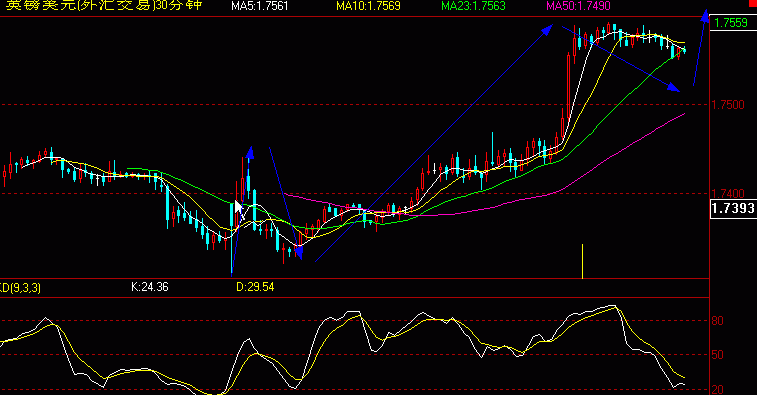Click the 1.7500 price axis label
Image resolution: width=757 pixels, height=395 pixels.
[729, 105]
